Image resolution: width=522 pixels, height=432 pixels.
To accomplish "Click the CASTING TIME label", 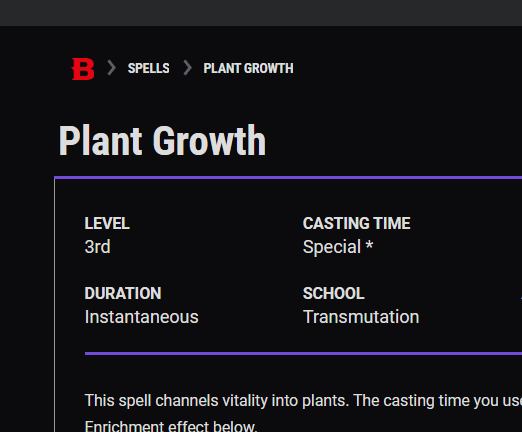I will click(356, 223).
